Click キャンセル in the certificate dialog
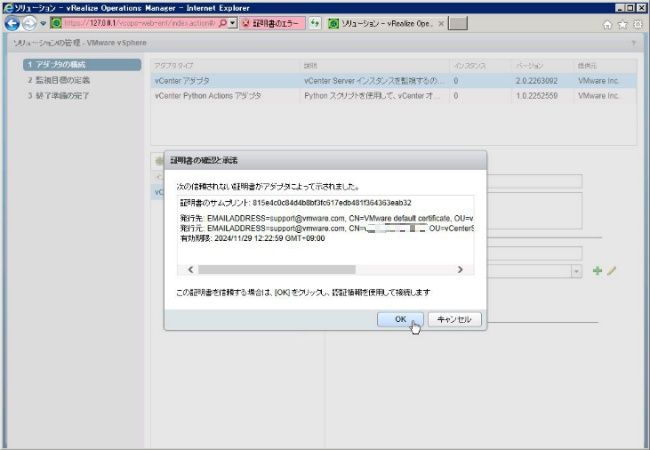The image size is (650, 450). click(x=454, y=319)
